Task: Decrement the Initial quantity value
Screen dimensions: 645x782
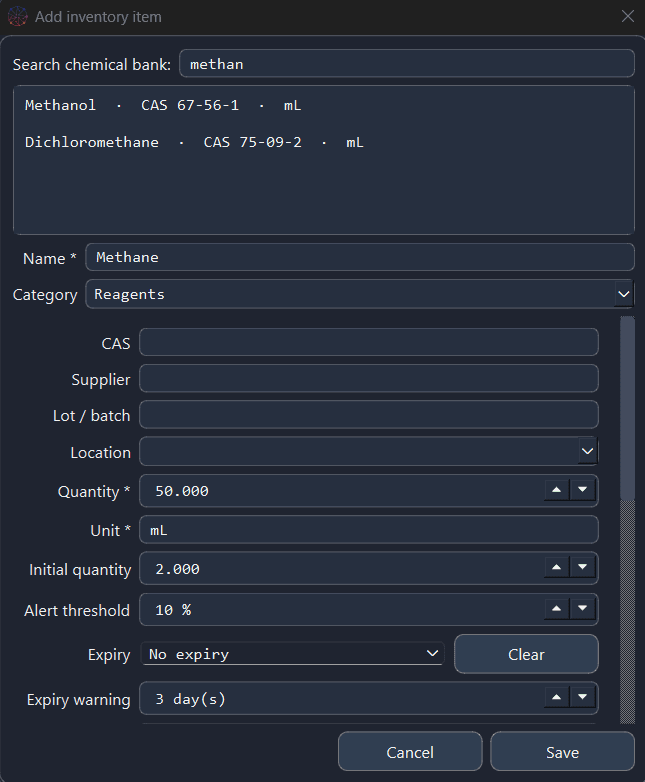Action: [582, 568]
